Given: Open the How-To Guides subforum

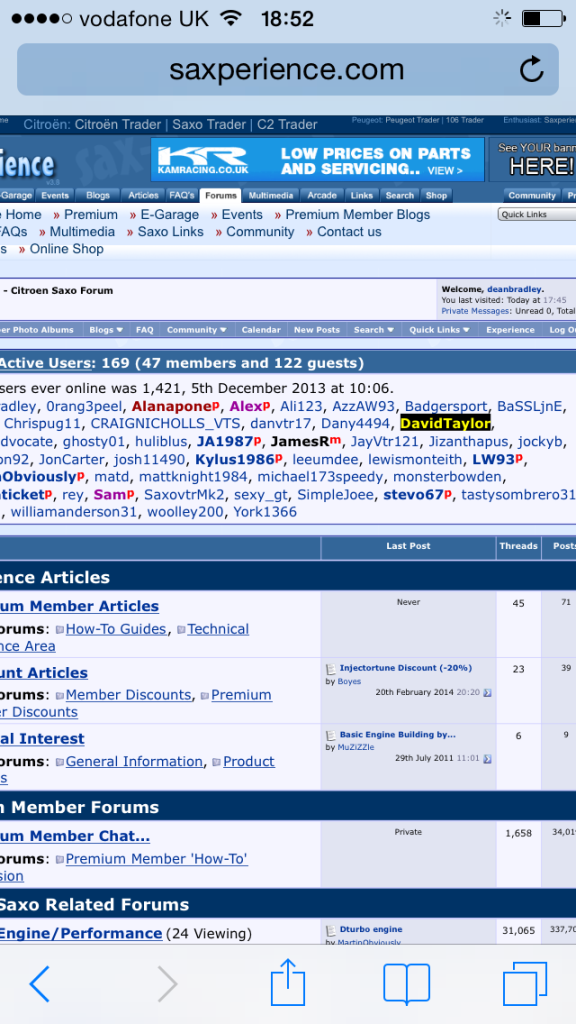Looking at the screenshot, I should click(116, 629).
